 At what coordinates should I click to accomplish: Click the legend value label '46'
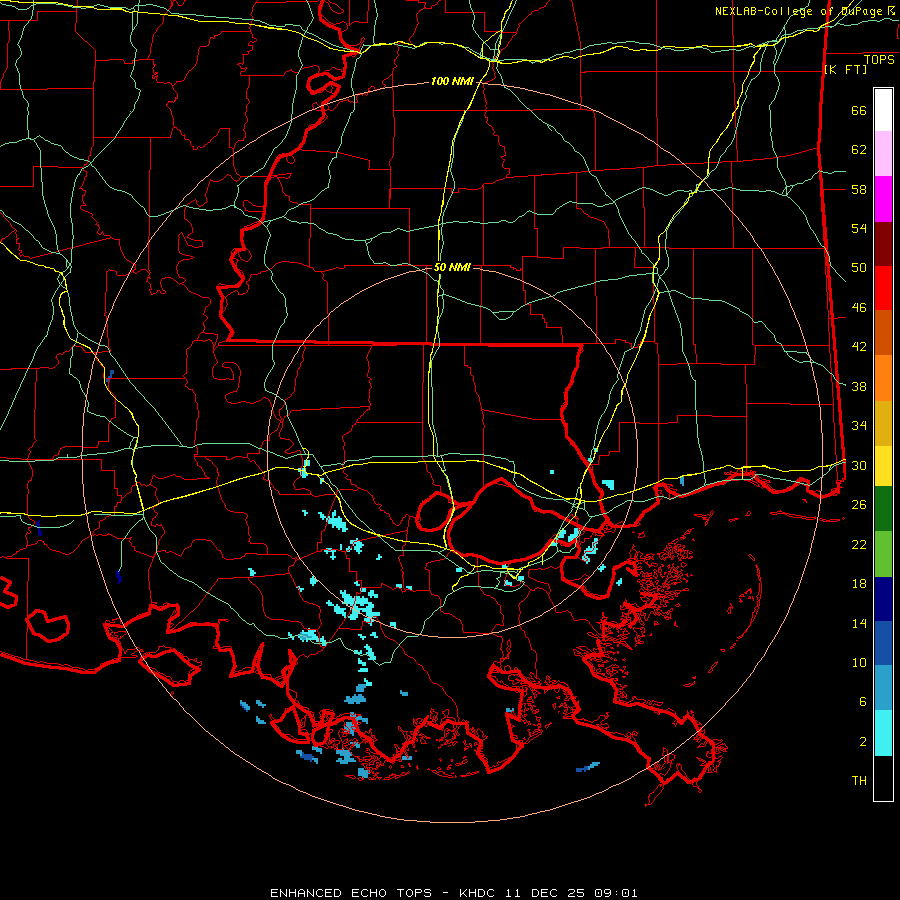pyautogui.click(x=859, y=308)
